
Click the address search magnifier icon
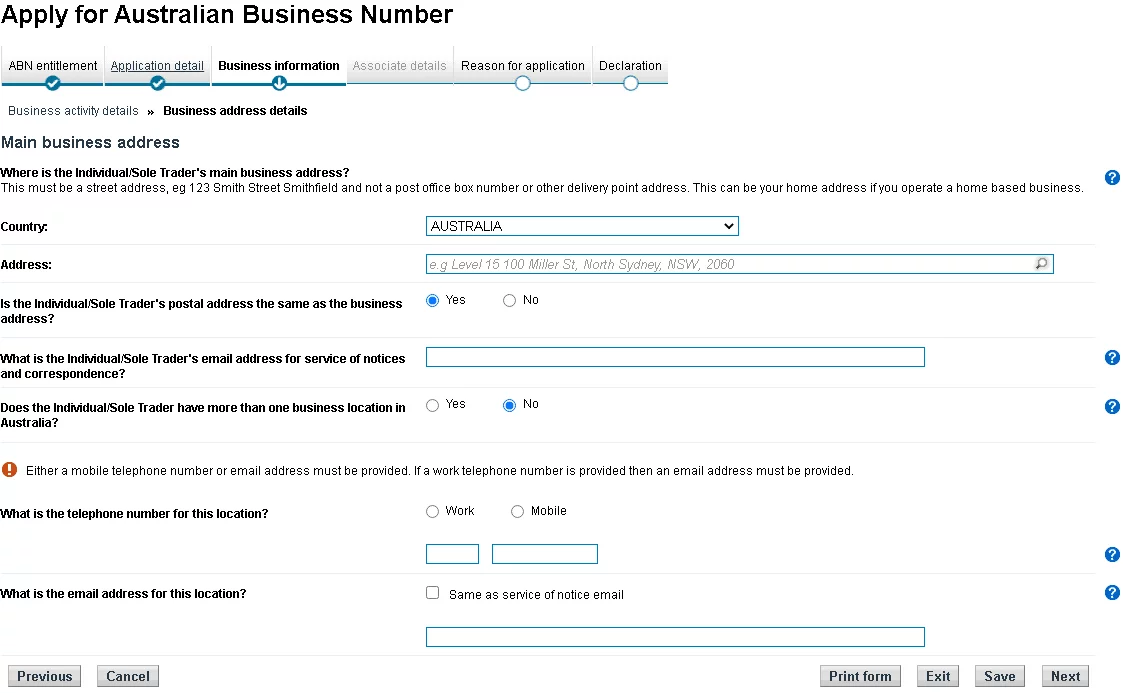point(1041,264)
